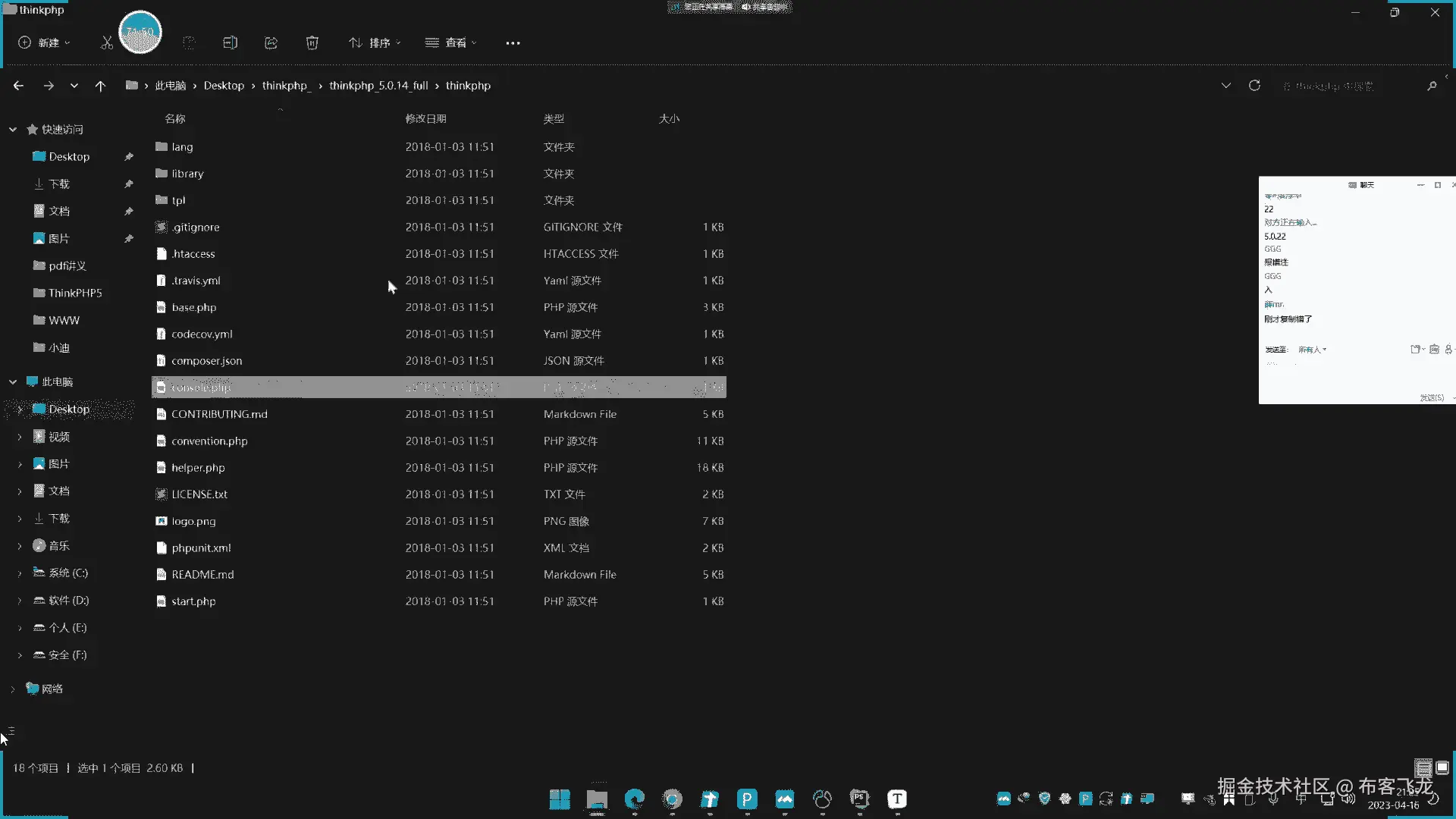
Task: Click the Delete trash can icon
Action: click(312, 42)
